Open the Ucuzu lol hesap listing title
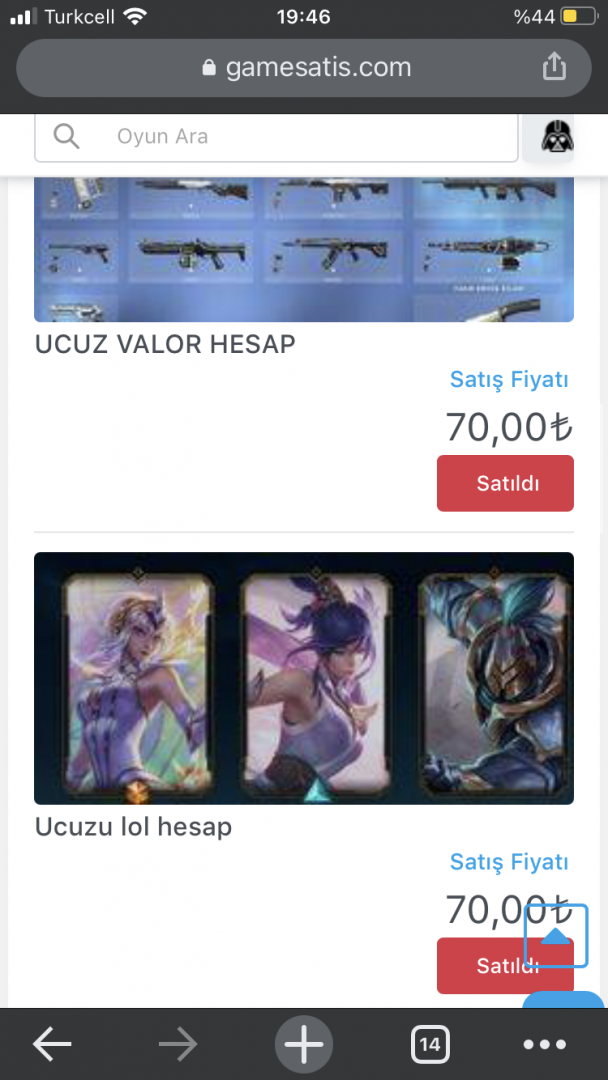Screen dimensions: 608x1080 point(134,826)
